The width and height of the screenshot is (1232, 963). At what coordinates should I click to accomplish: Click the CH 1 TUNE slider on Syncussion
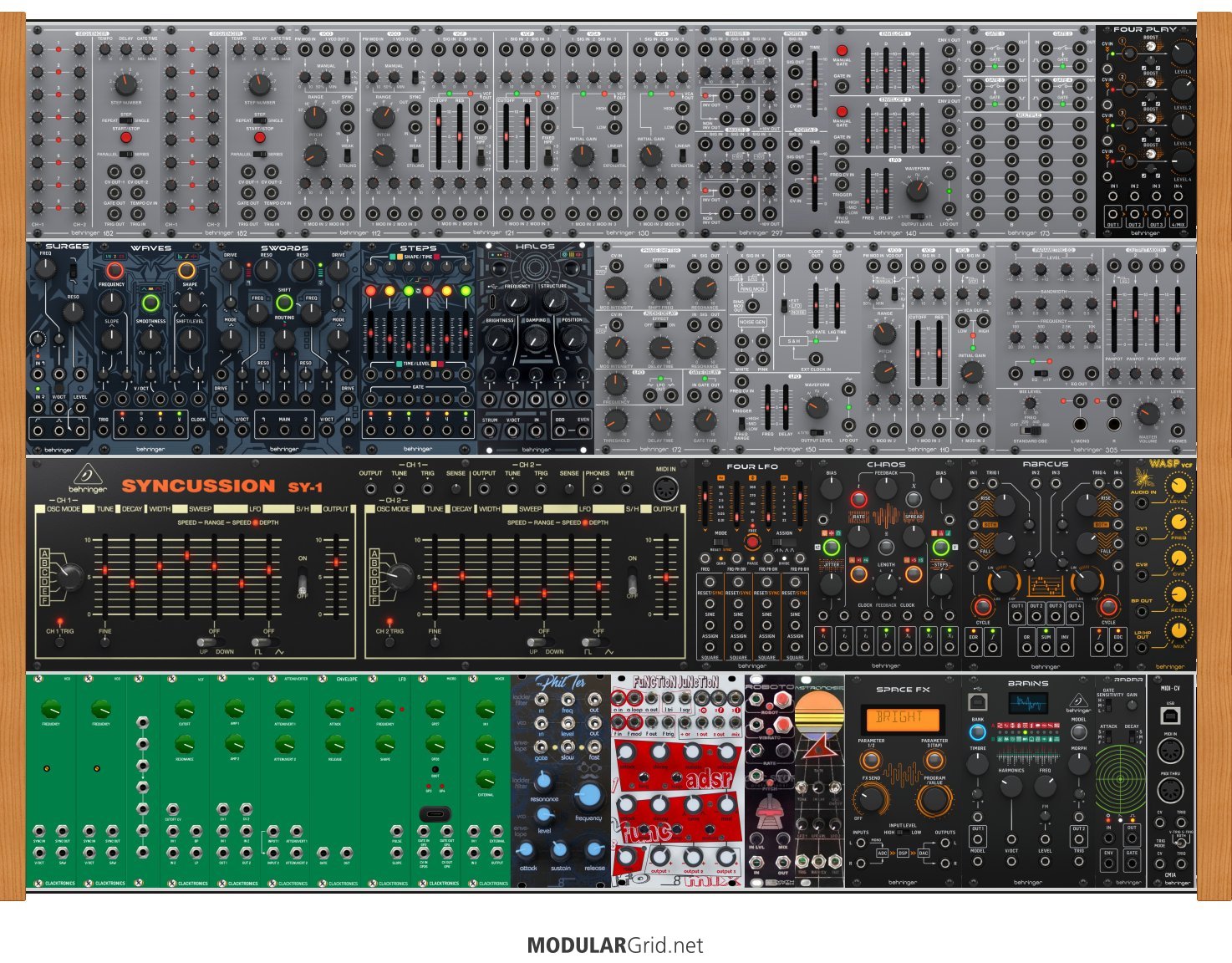point(105,575)
